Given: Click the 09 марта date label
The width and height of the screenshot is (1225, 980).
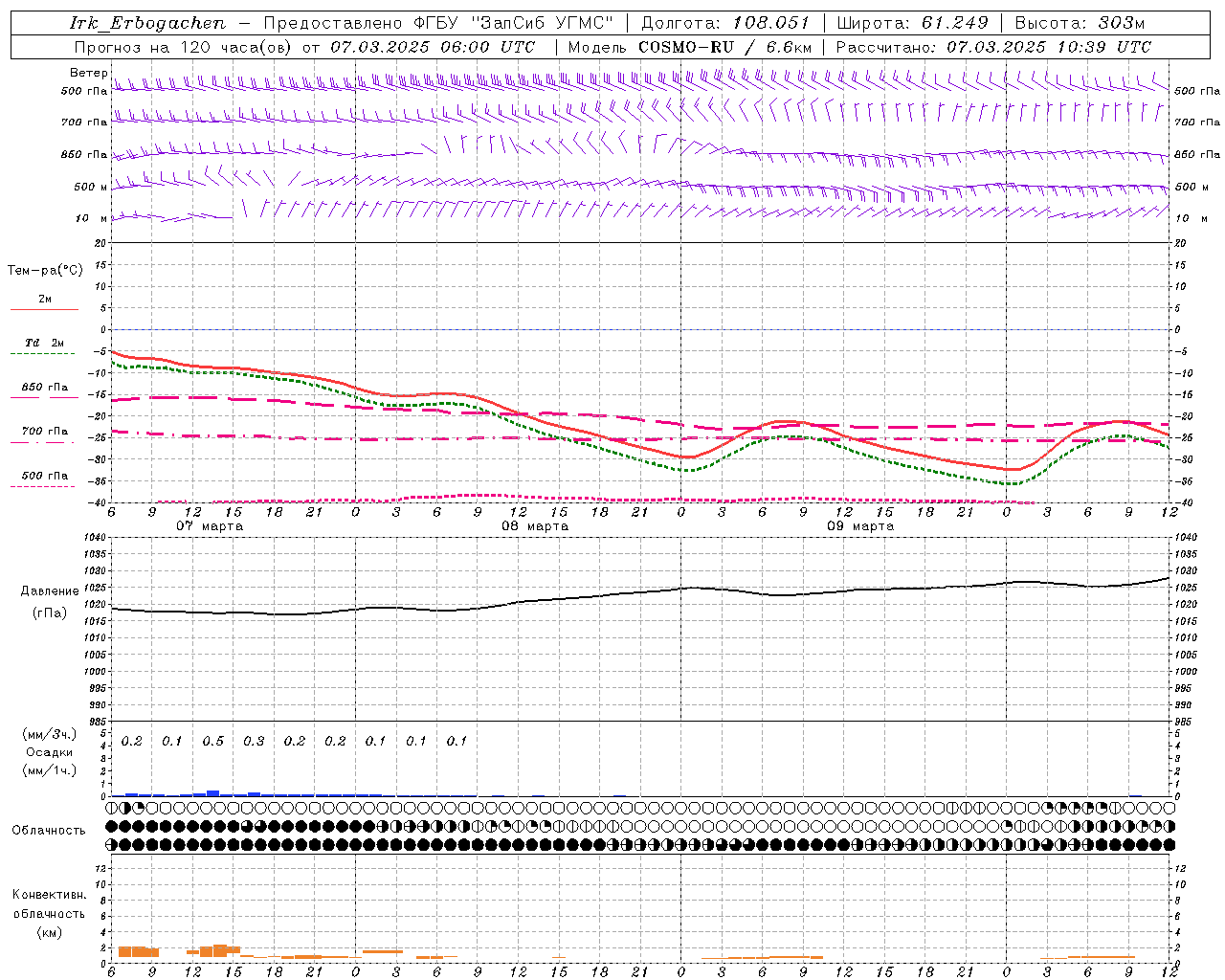Looking at the screenshot, I should (x=860, y=526).
